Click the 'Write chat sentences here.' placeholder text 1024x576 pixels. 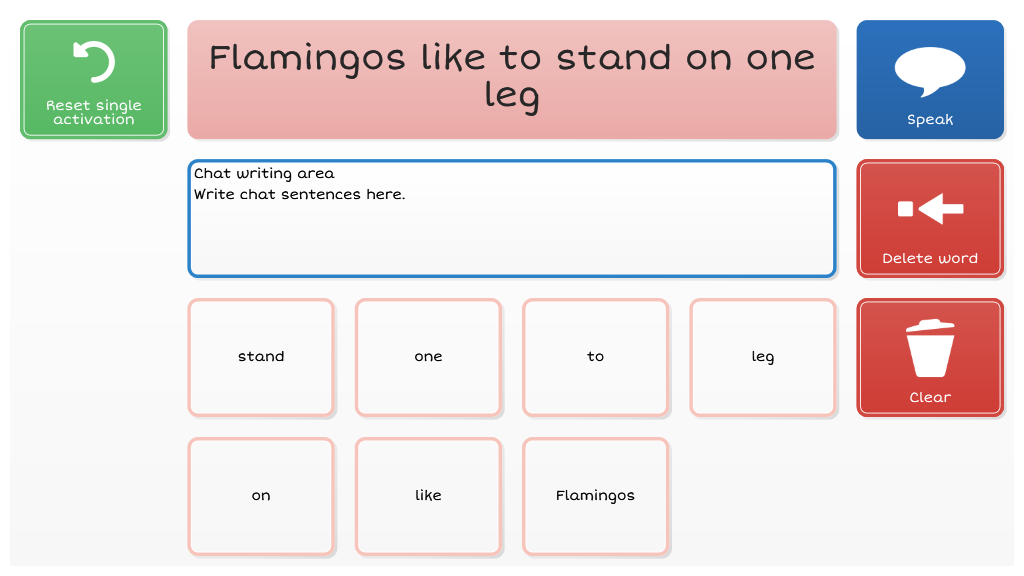(x=300, y=195)
